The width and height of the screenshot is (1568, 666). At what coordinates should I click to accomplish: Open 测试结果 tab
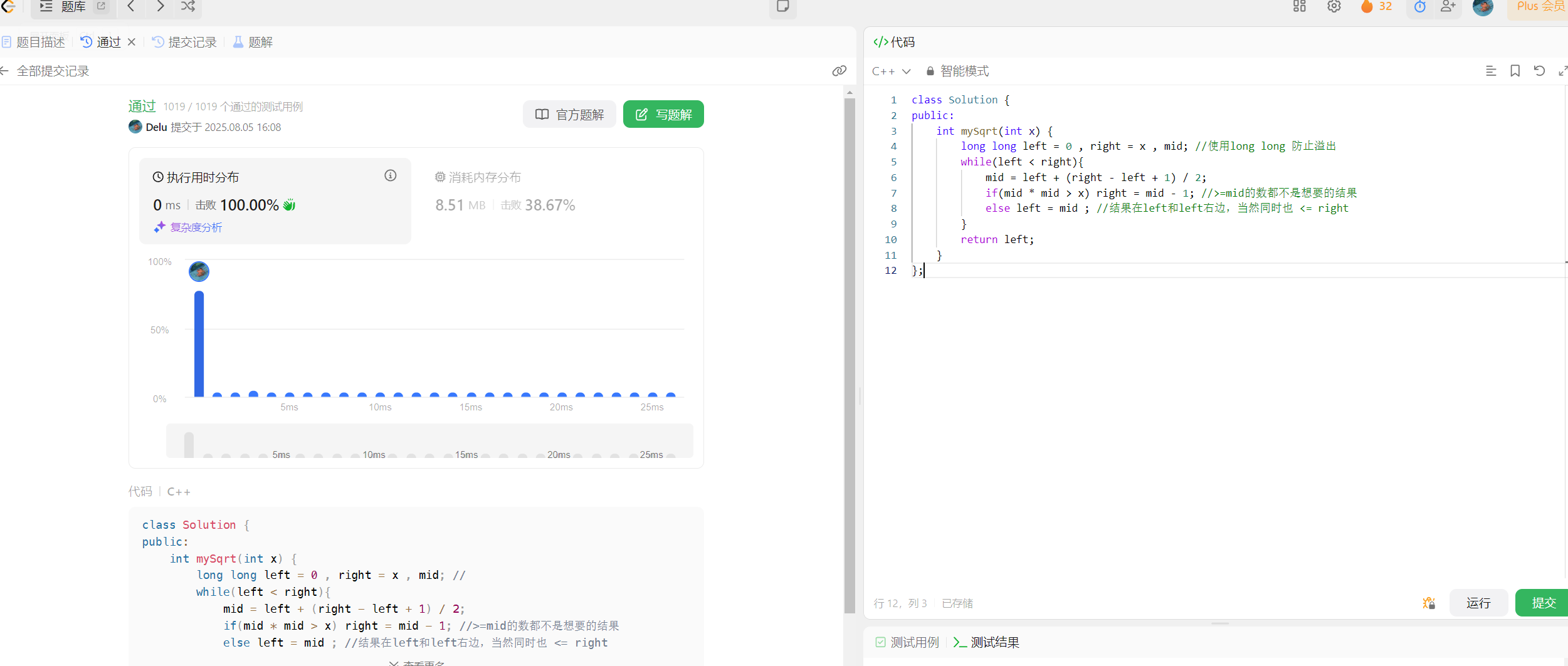[986, 642]
